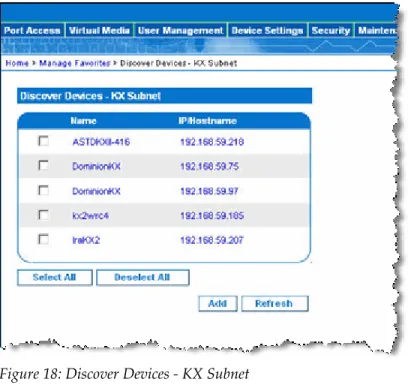Go to Device Settings tab

[x=267, y=31]
